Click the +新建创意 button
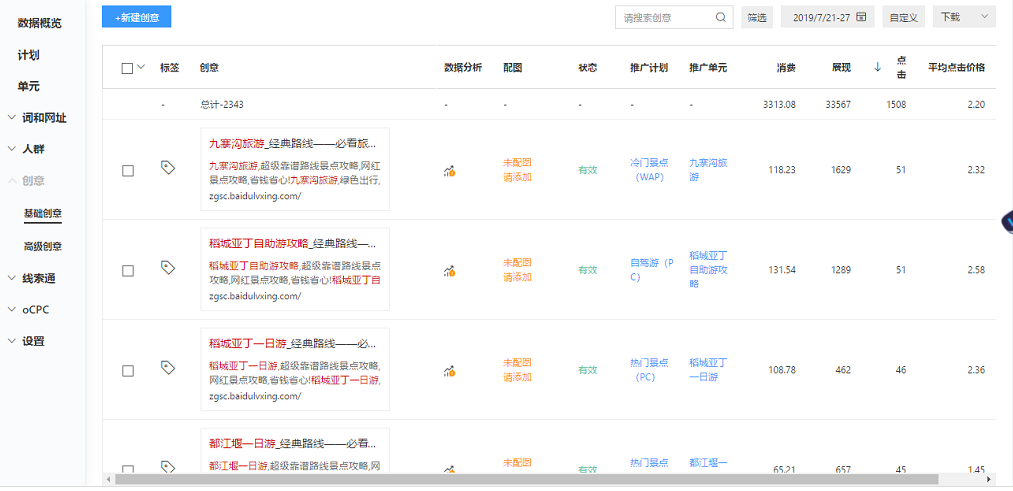The height and width of the screenshot is (491, 1013). [136, 17]
